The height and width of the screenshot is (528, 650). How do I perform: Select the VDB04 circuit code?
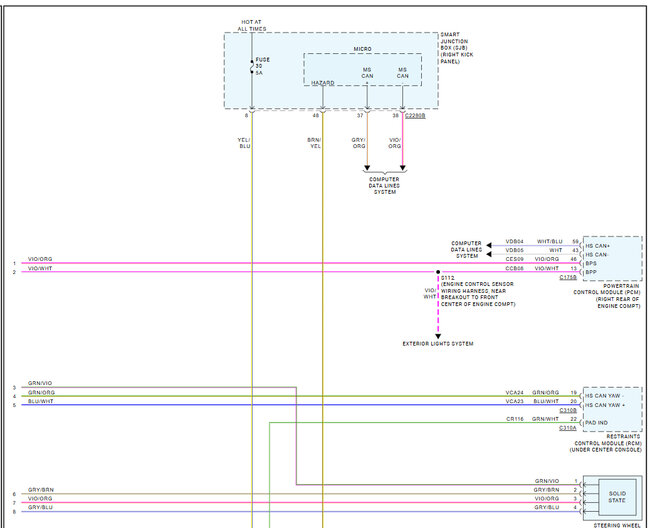(x=514, y=242)
